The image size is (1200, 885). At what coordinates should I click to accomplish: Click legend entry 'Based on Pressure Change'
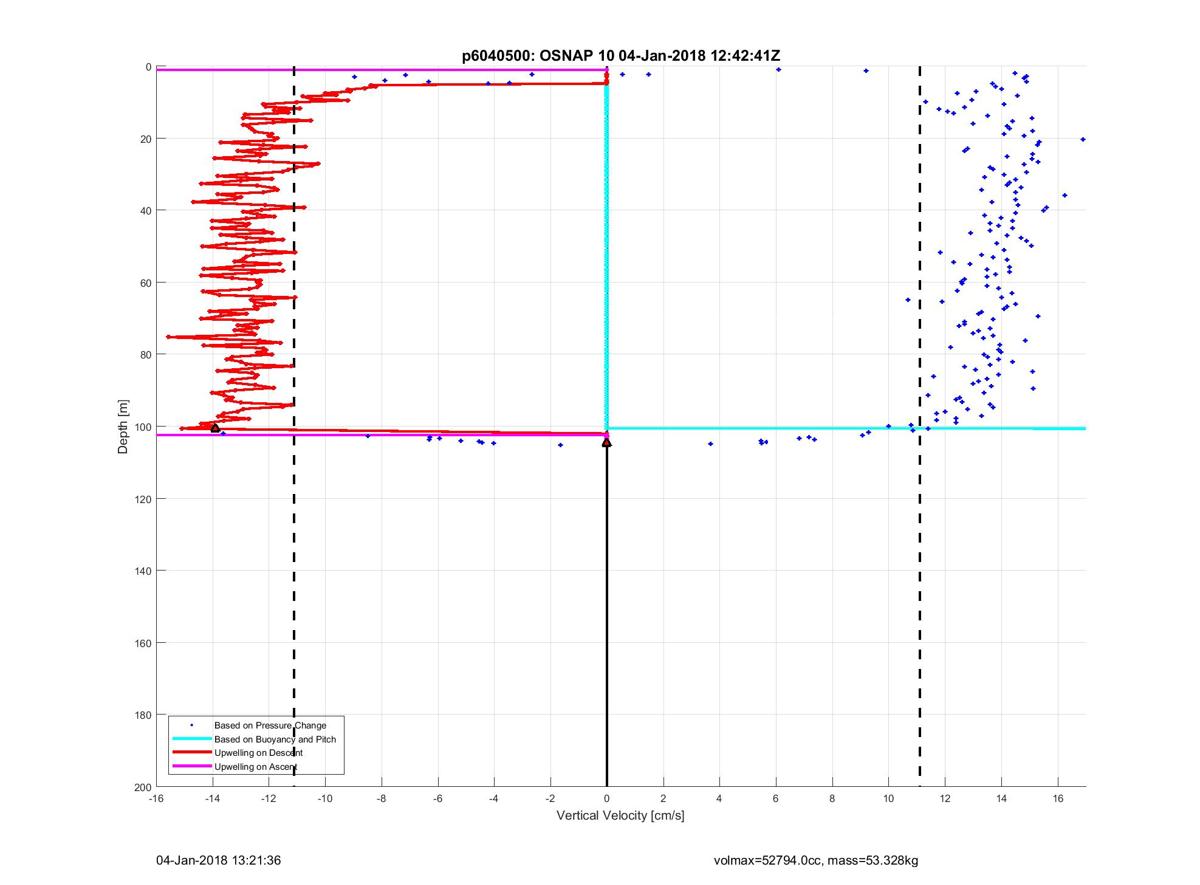coord(270,725)
